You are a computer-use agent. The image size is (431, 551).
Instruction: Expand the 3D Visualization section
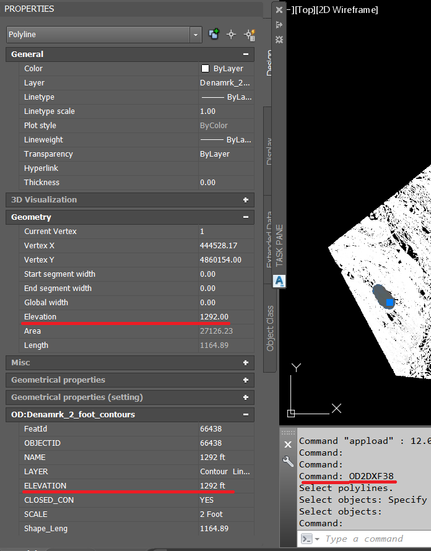pos(246,200)
